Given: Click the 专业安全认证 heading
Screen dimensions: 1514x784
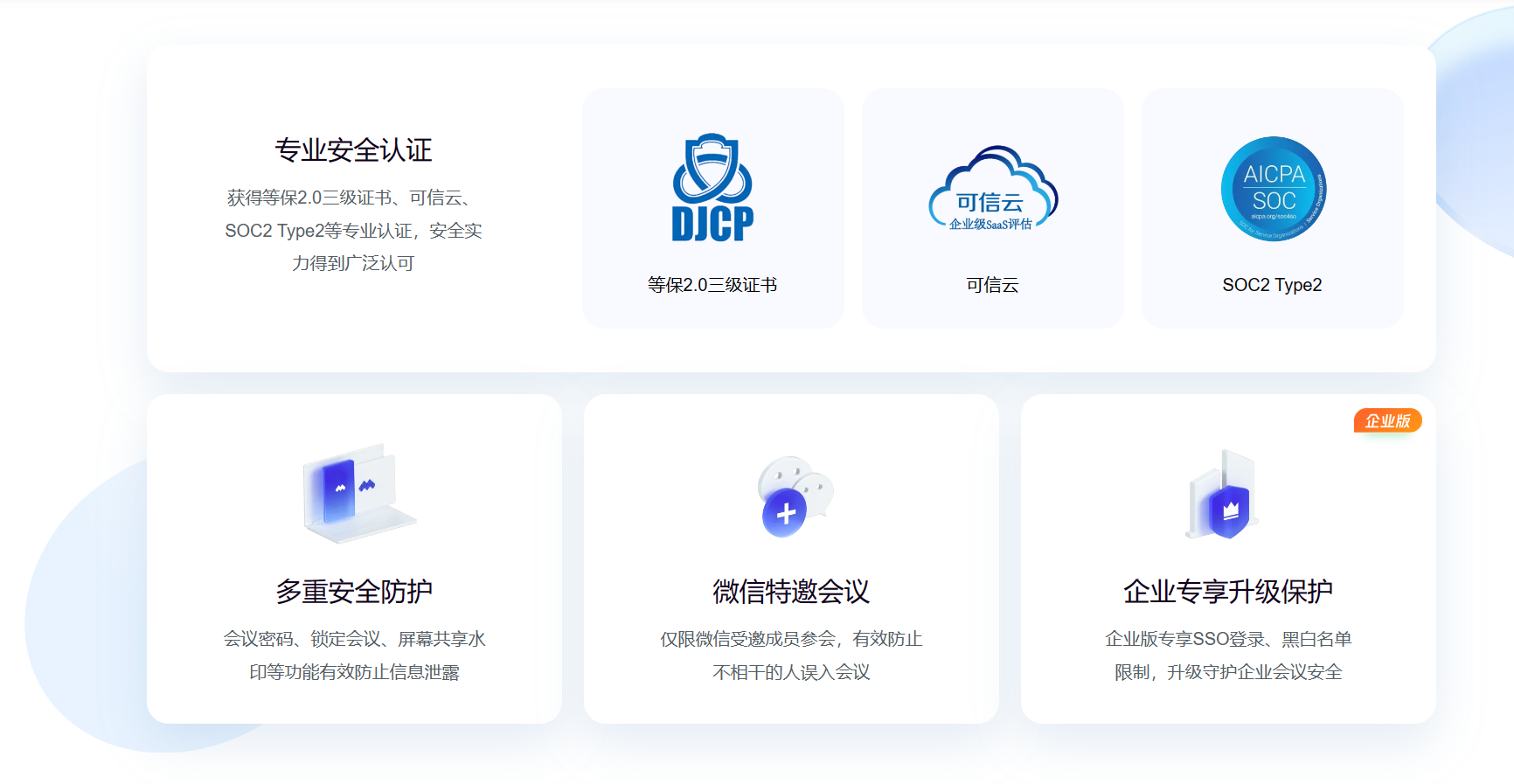Looking at the screenshot, I should pos(354,150).
